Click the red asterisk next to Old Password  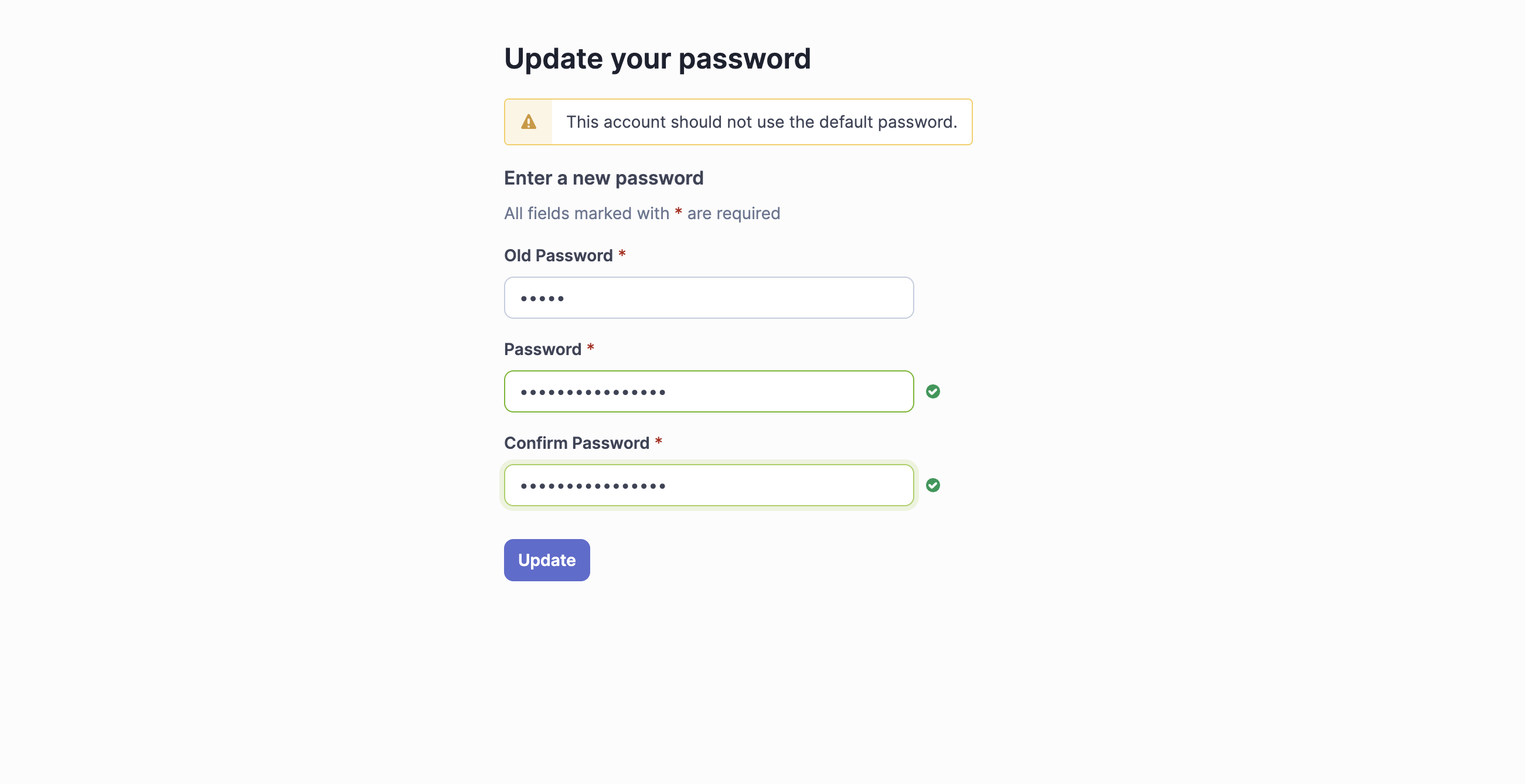coord(622,254)
